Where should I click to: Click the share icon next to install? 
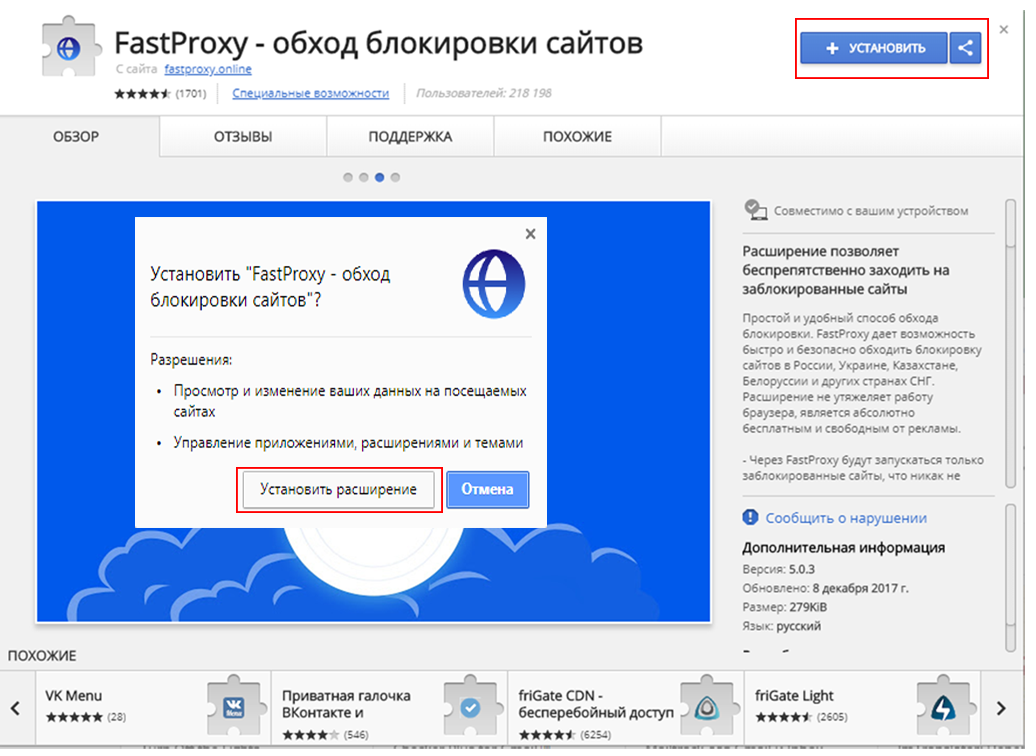[965, 48]
